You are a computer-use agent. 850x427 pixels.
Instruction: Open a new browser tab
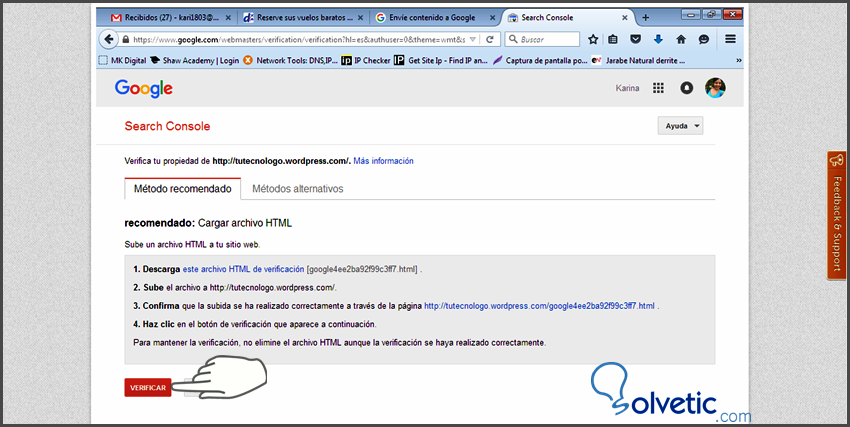[x=645, y=17]
